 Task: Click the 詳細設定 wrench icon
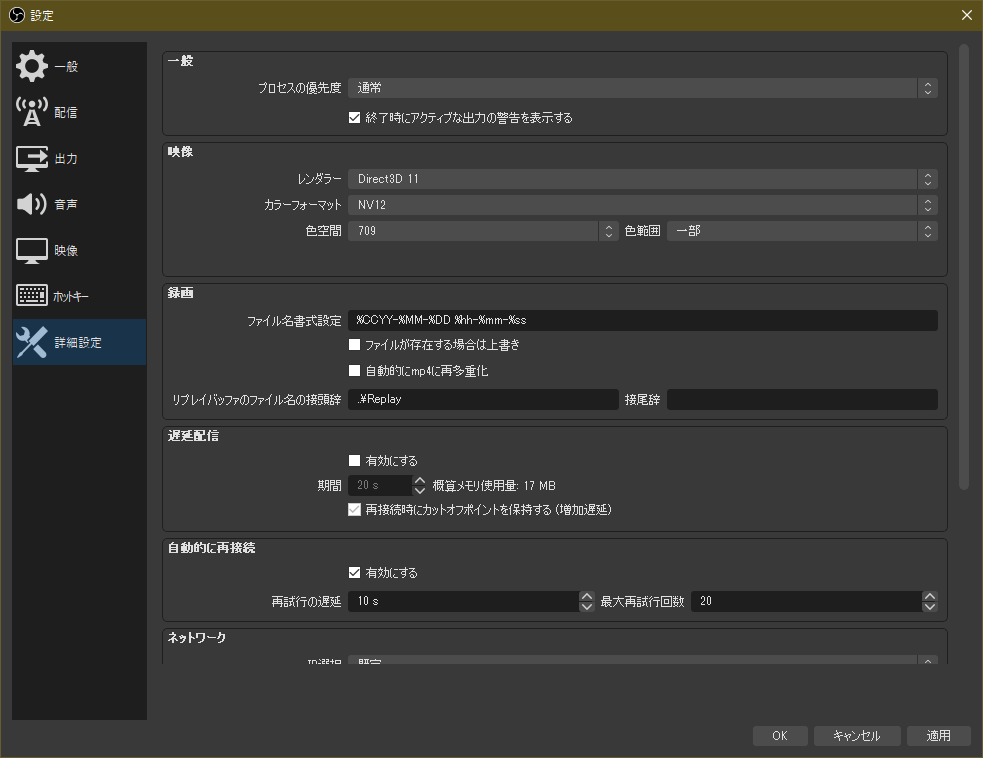click(32, 341)
